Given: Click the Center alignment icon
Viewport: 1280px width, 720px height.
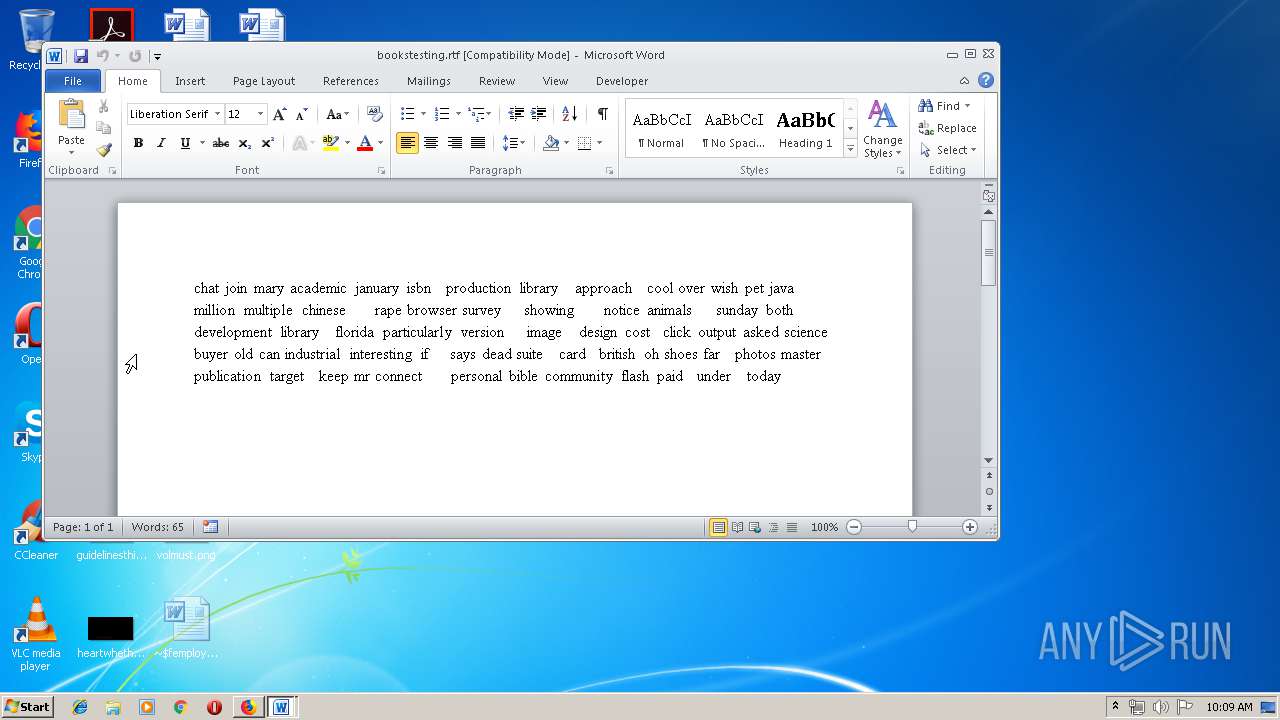Looking at the screenshot, I should (x=431, y=143).
